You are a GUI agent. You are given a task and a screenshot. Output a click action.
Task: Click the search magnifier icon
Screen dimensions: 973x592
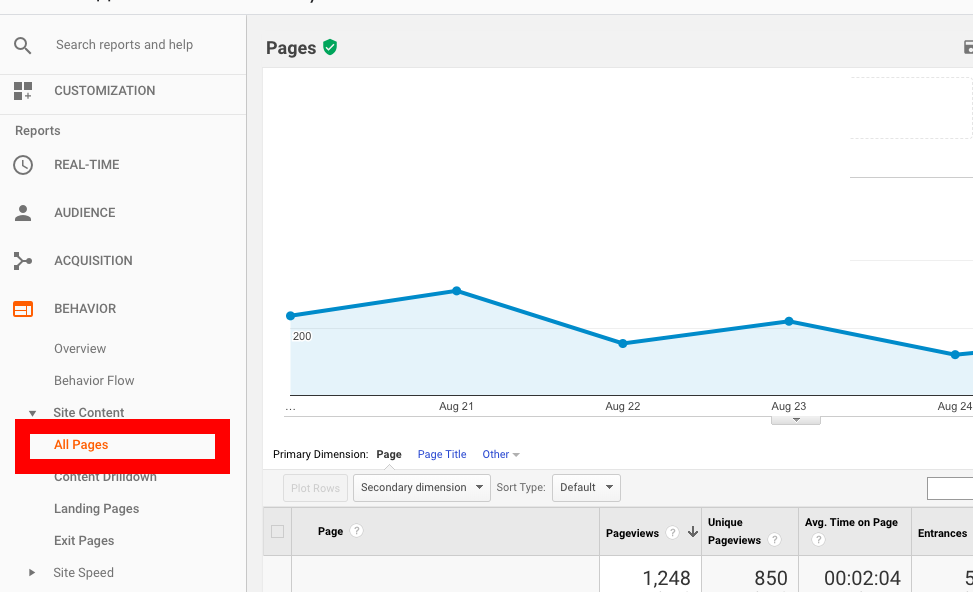pos(23,45)
